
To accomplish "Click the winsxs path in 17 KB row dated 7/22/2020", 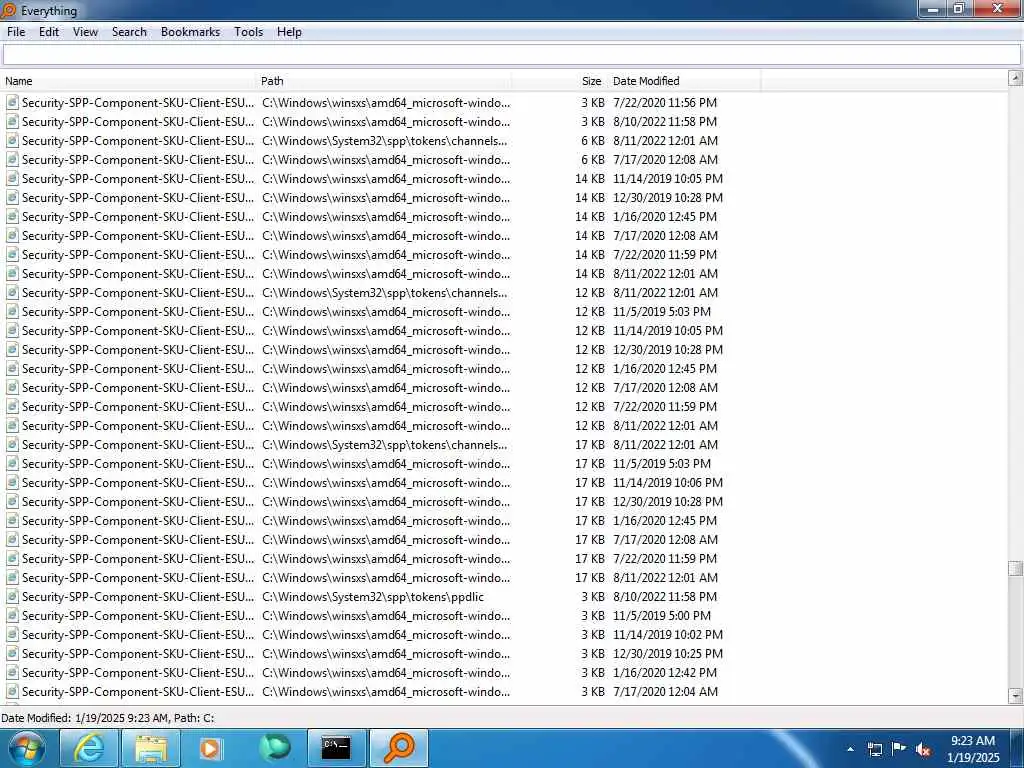I will coord(386,558).
